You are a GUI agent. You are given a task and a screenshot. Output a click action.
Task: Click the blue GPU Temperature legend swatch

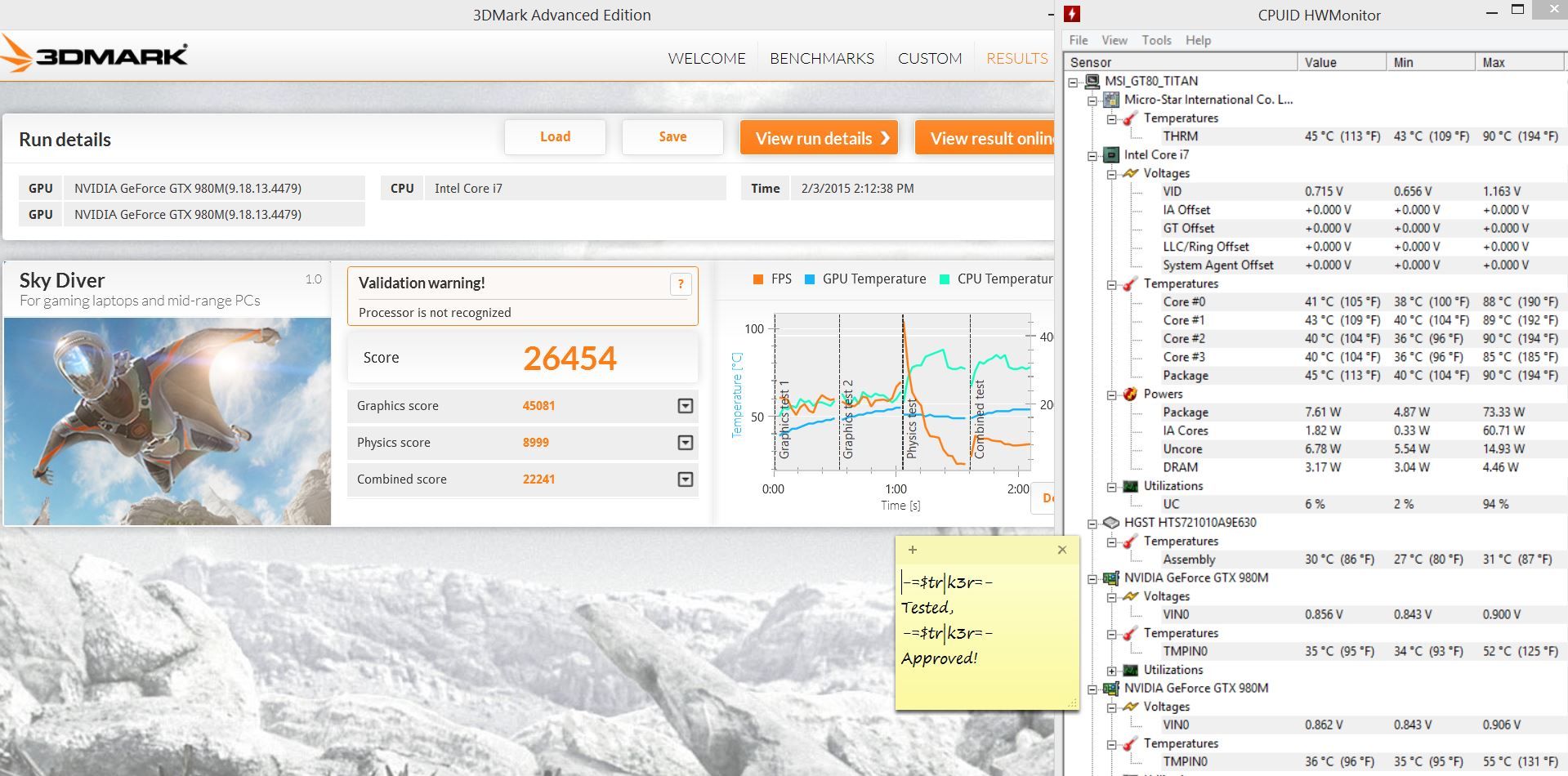(810, 279)
